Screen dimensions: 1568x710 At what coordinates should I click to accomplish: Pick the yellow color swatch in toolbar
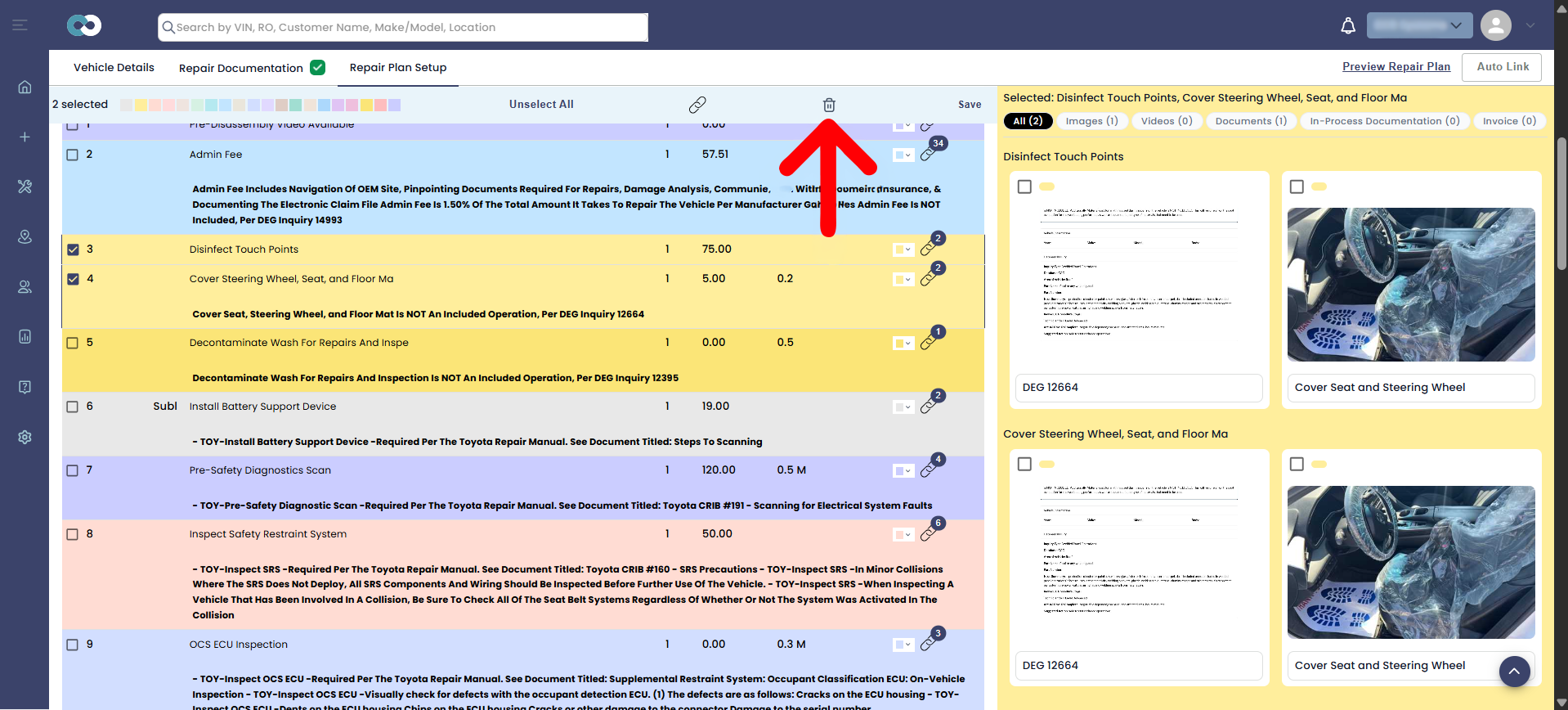(141, 105)
